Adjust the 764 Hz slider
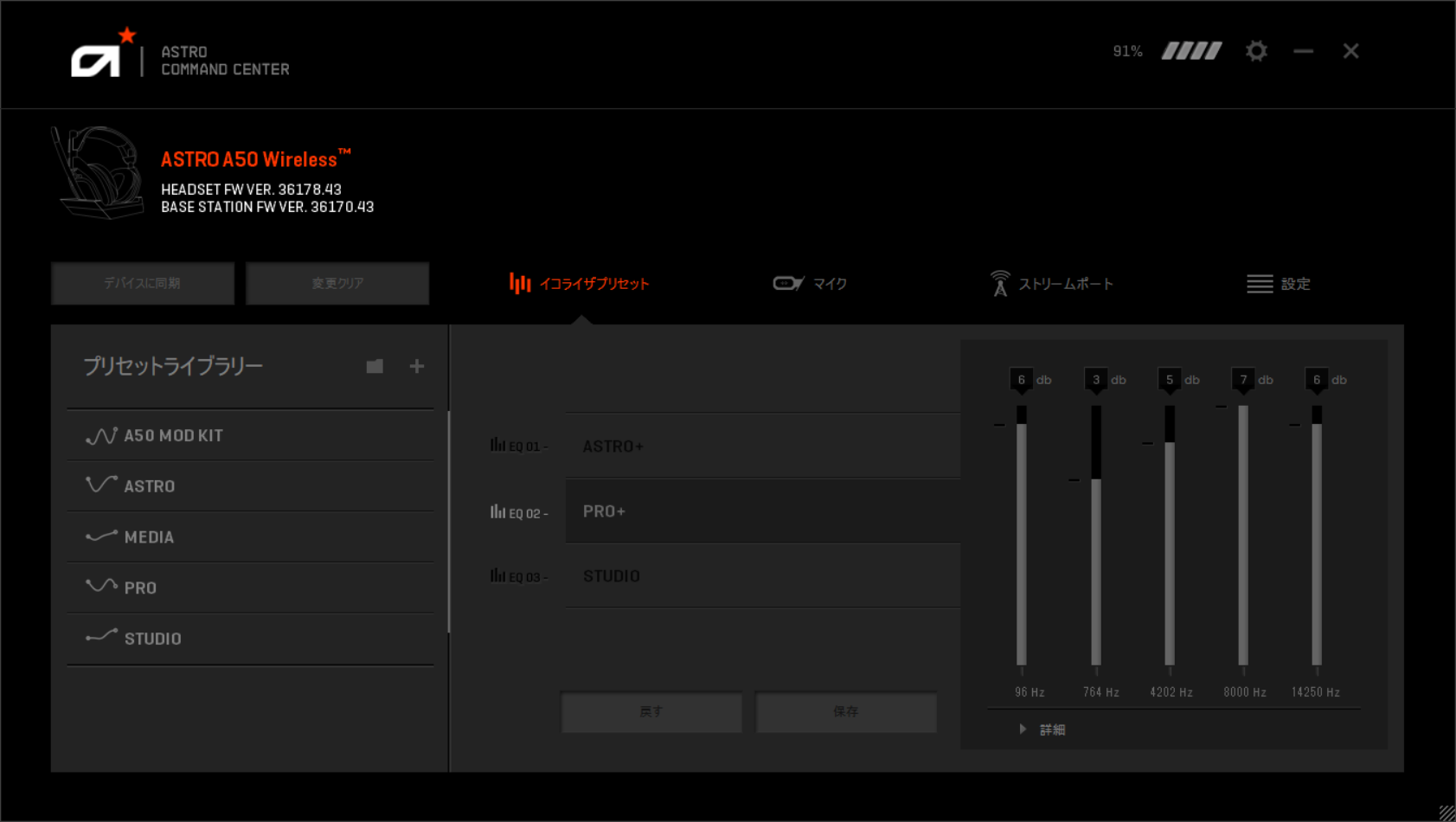Viewport: 1456px width, 822px height. coord(1096,535)
